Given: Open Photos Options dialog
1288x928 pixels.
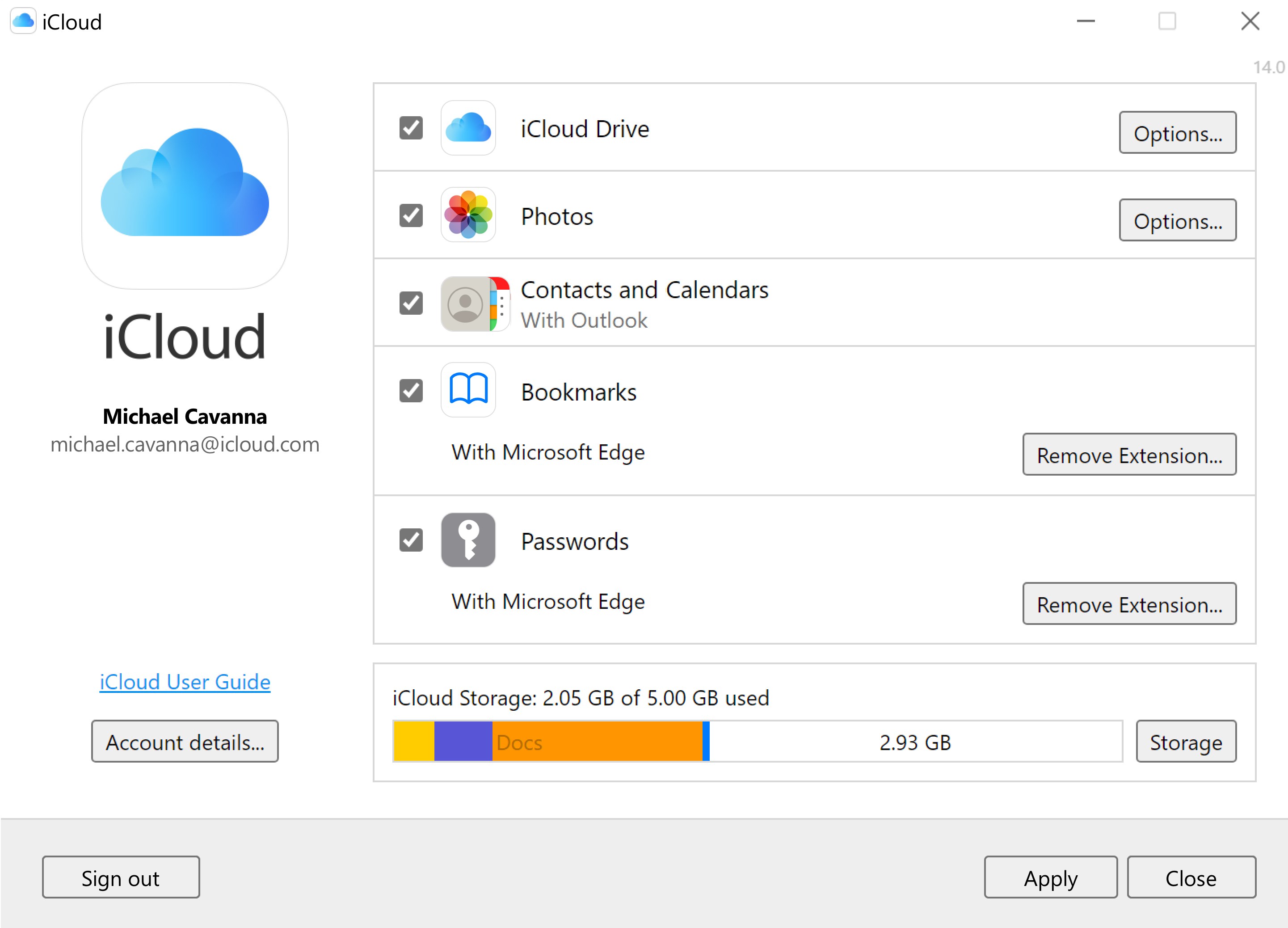Looking at the screenshot, I should tap(1178, 220).
